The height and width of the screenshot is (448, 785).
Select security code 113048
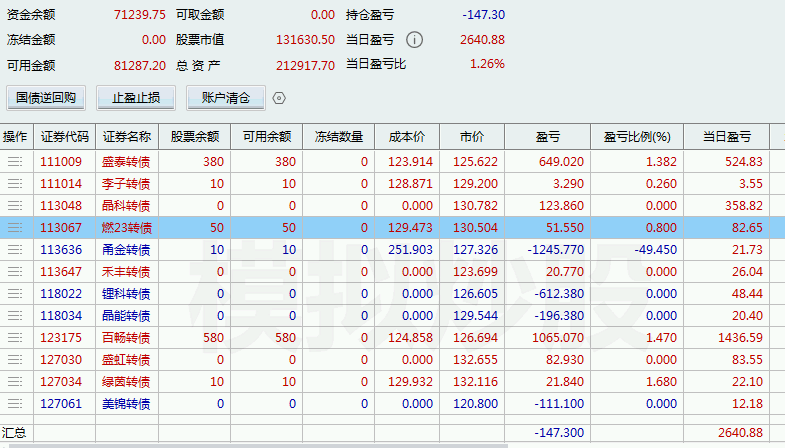click(x=61, y=206)
